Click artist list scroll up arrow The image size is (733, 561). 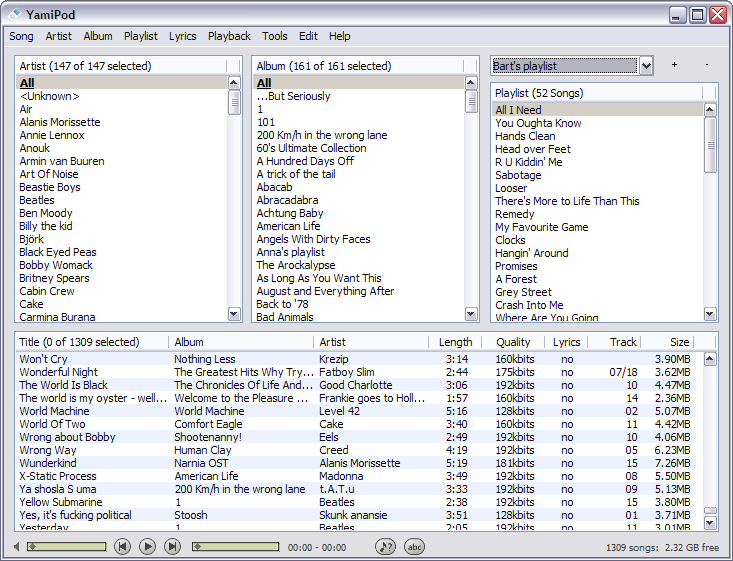point(234,83)
